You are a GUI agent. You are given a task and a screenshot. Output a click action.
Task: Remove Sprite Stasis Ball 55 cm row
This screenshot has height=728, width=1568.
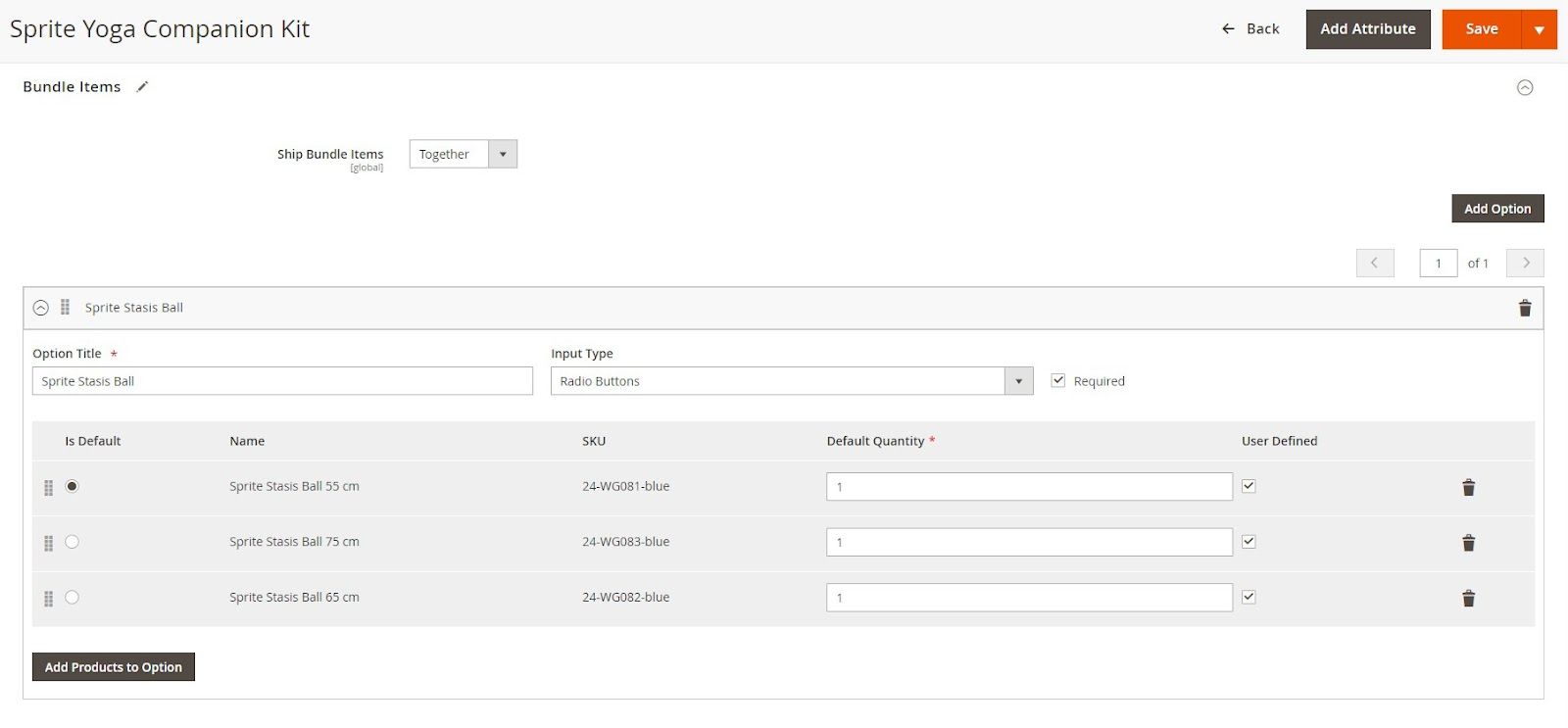pyautogui.click(x=1468, y=487)
